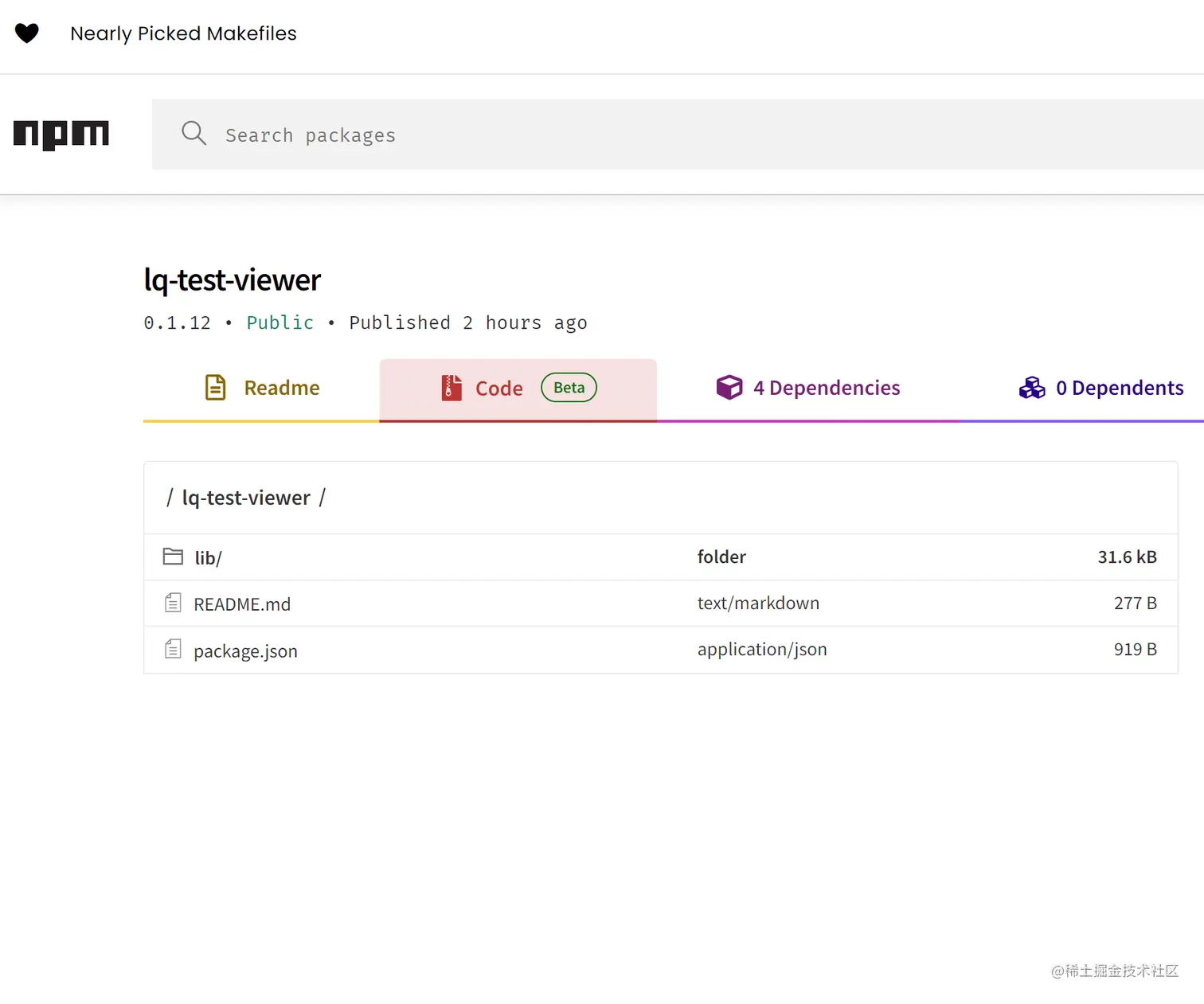Click the text/markdown type cell
This screenshot has height=1004, width=1204.
point(758,604)
